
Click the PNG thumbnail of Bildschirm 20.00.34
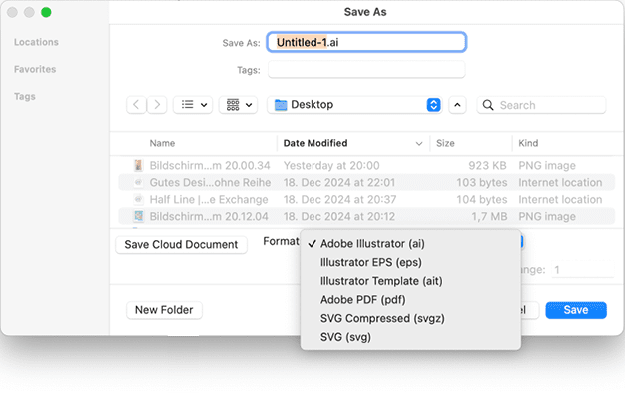pyautogui.click(x=138, y=165)
